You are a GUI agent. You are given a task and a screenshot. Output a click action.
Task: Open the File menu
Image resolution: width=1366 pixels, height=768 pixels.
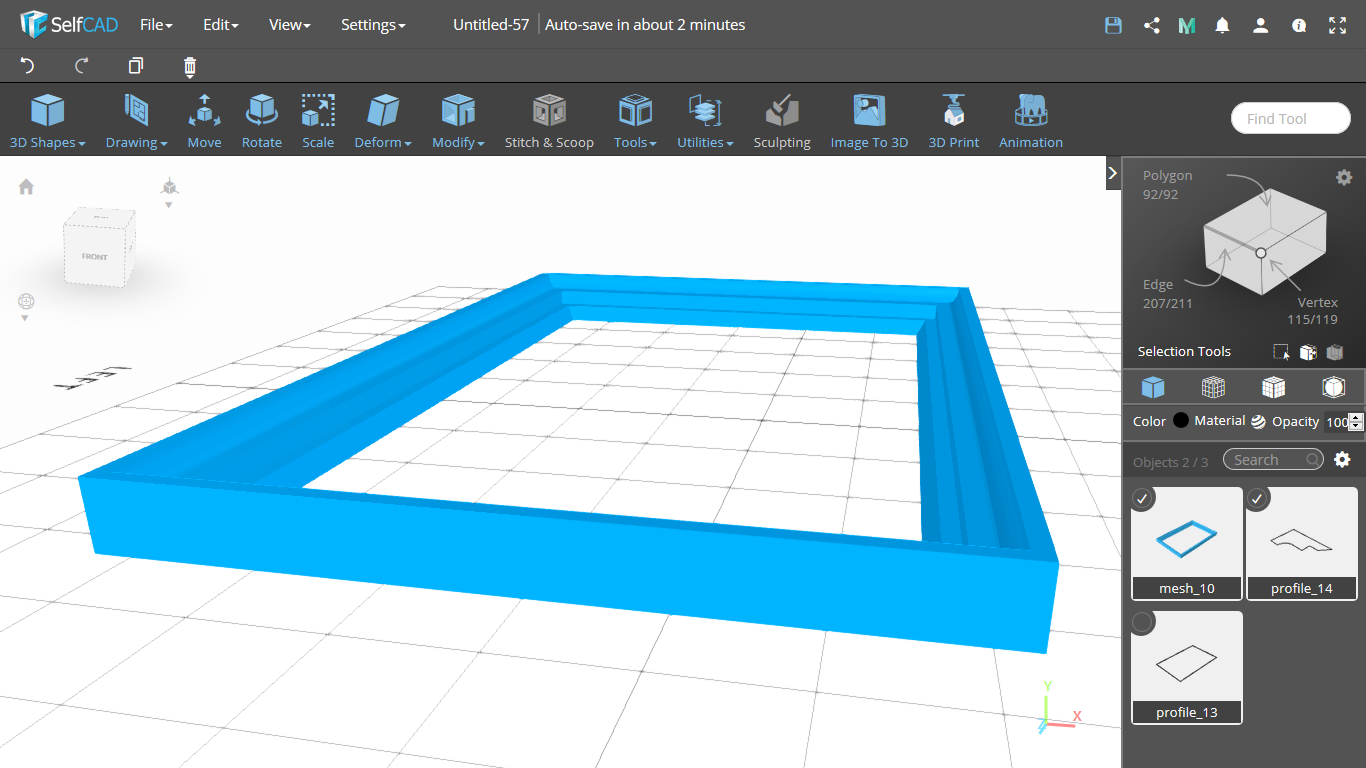click(x=156, y=25)
